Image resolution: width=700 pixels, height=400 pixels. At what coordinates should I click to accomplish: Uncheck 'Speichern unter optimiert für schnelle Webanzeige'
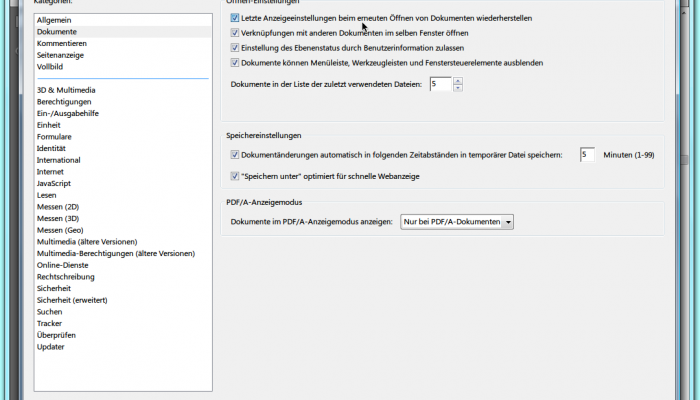[x=234, y=176]
